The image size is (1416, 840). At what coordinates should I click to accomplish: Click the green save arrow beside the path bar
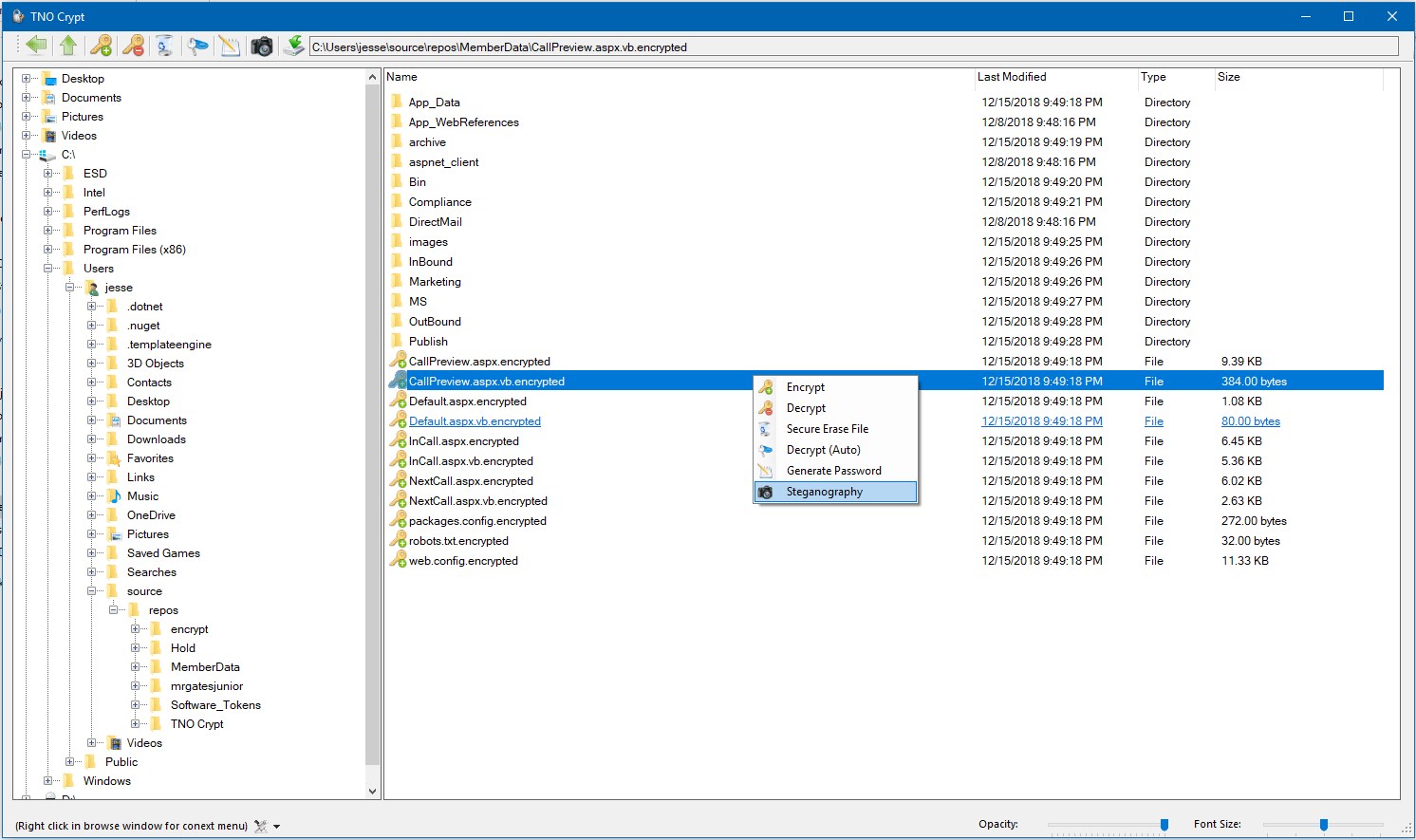(293, 45)
